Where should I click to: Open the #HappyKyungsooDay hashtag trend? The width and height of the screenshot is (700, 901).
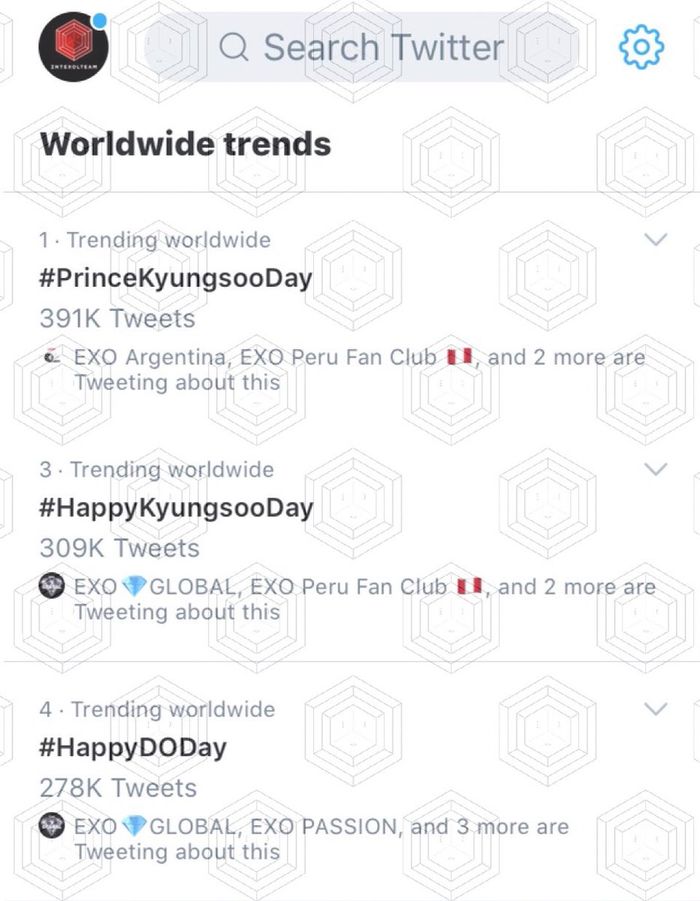[176, 508]
